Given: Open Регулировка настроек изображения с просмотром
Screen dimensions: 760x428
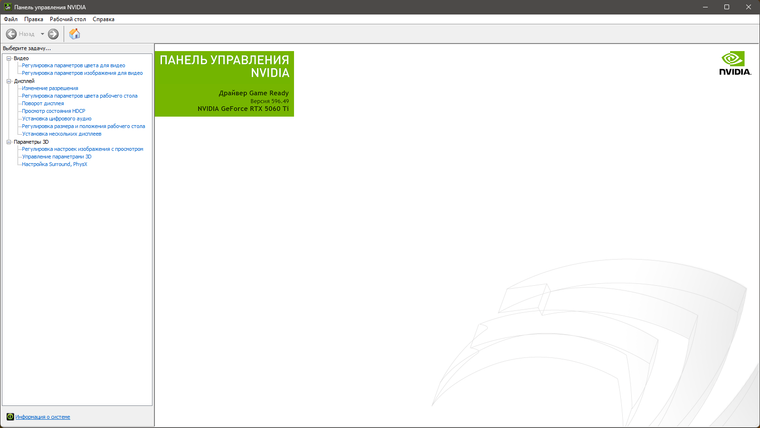Looking at the screenshot, I should point(82,149).
